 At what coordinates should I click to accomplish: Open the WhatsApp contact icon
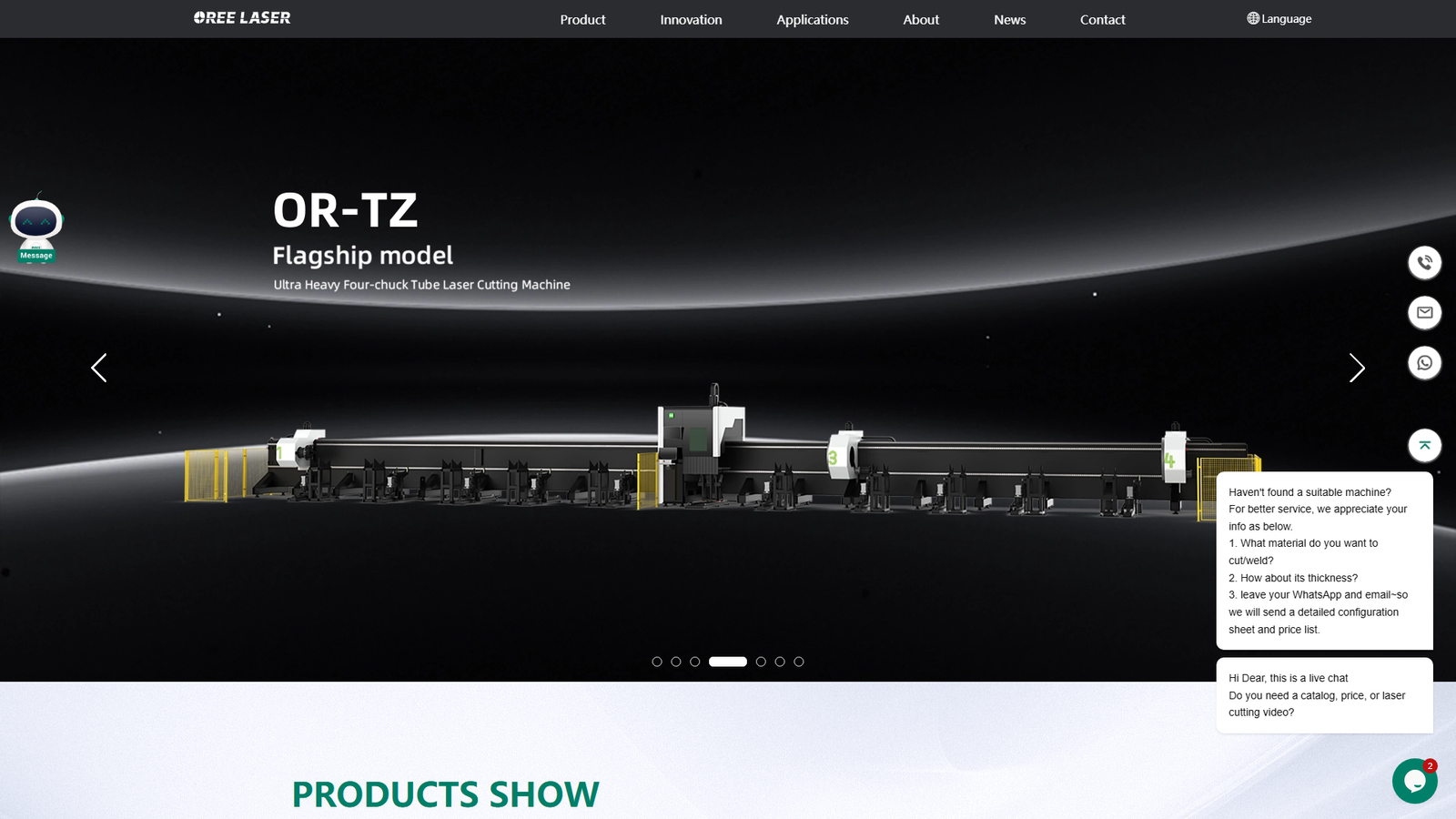pos(1424,363)
